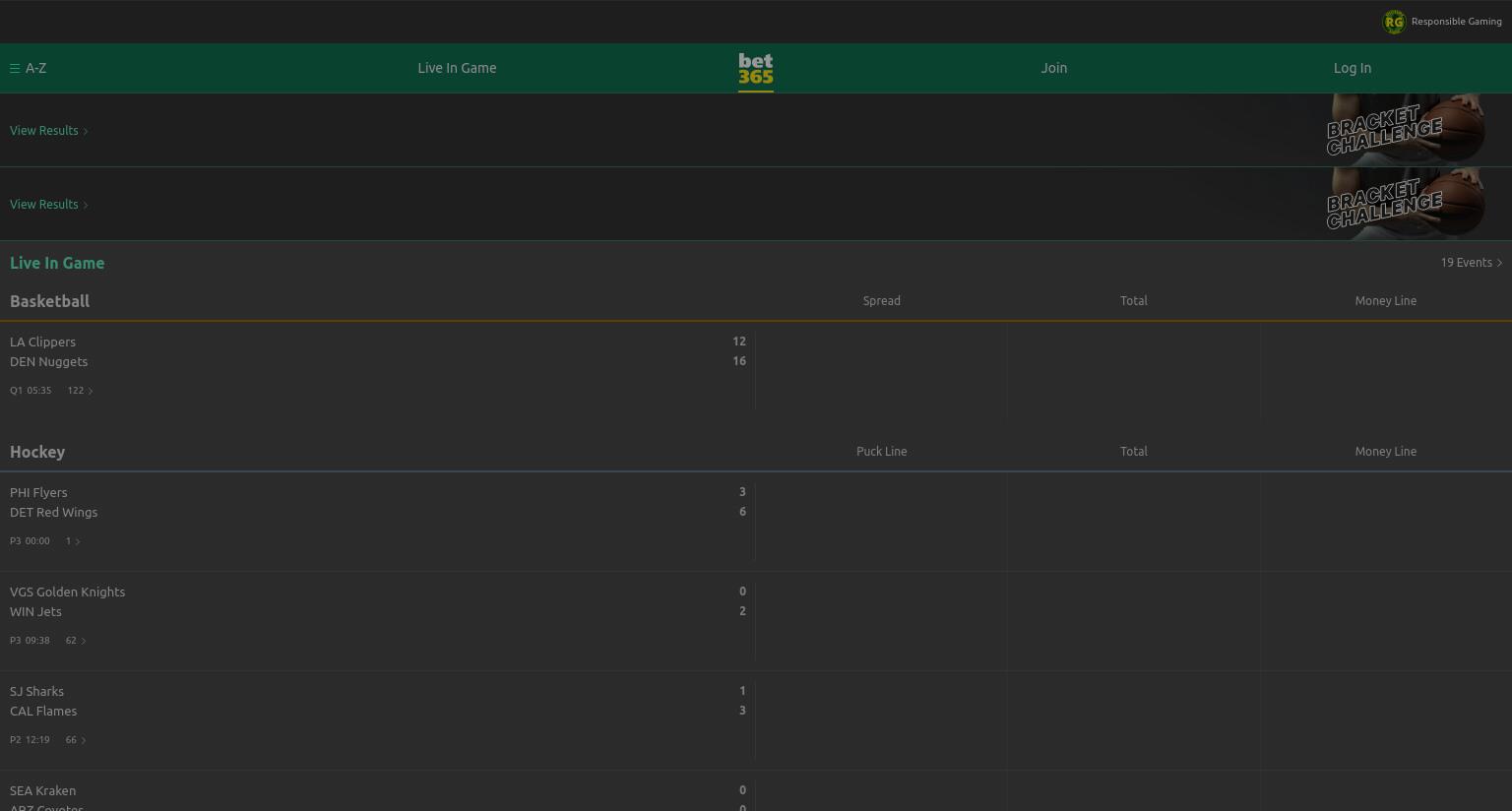Viewport: 1512px width, 811px height.
Task: Open the SEA Kraken team row
Action: 42,791
